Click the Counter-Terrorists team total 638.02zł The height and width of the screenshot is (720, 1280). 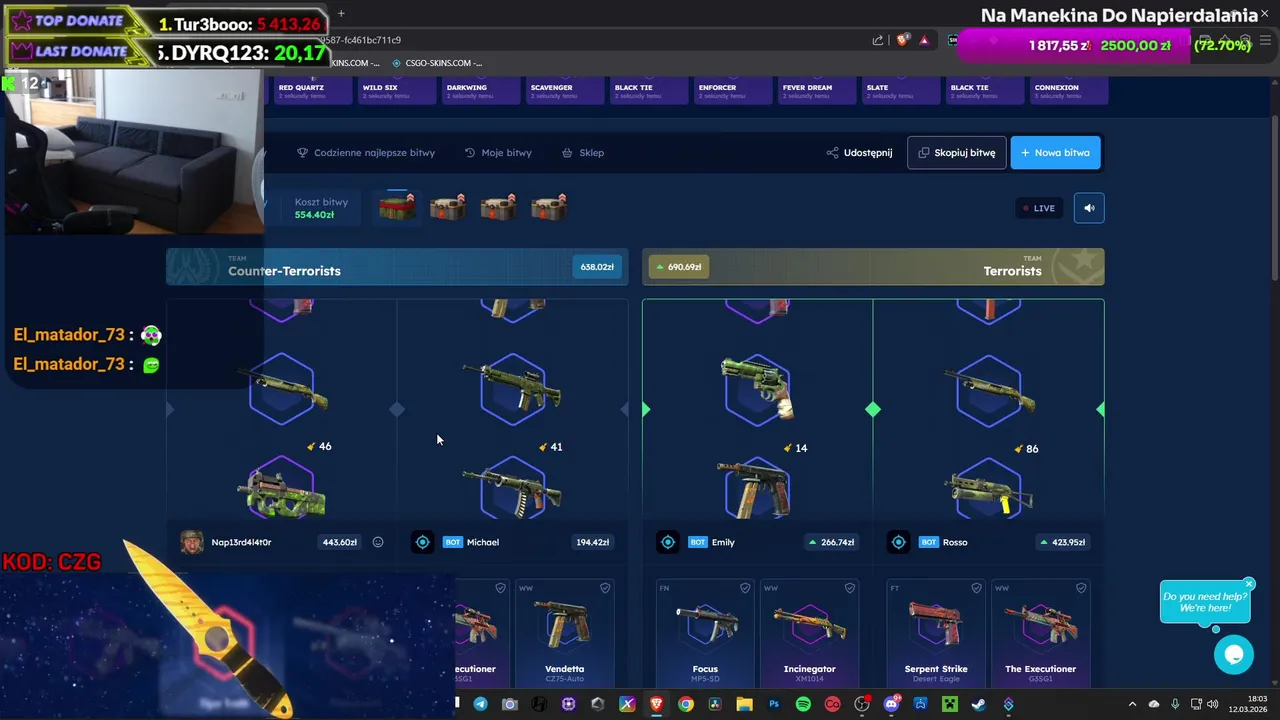597,267
